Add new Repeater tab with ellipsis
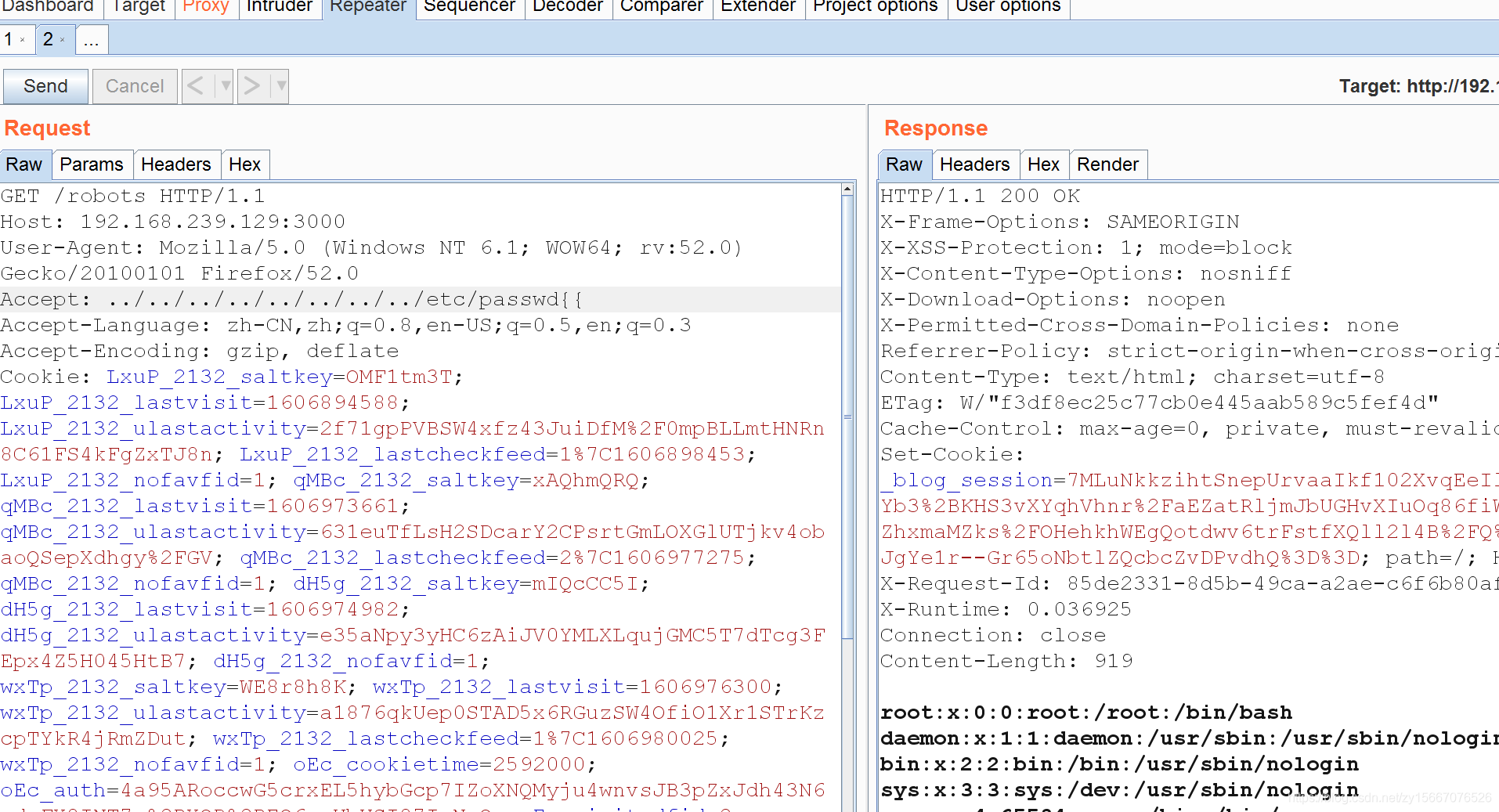The height and width of the screenshot is (812, 1499). 92,40
